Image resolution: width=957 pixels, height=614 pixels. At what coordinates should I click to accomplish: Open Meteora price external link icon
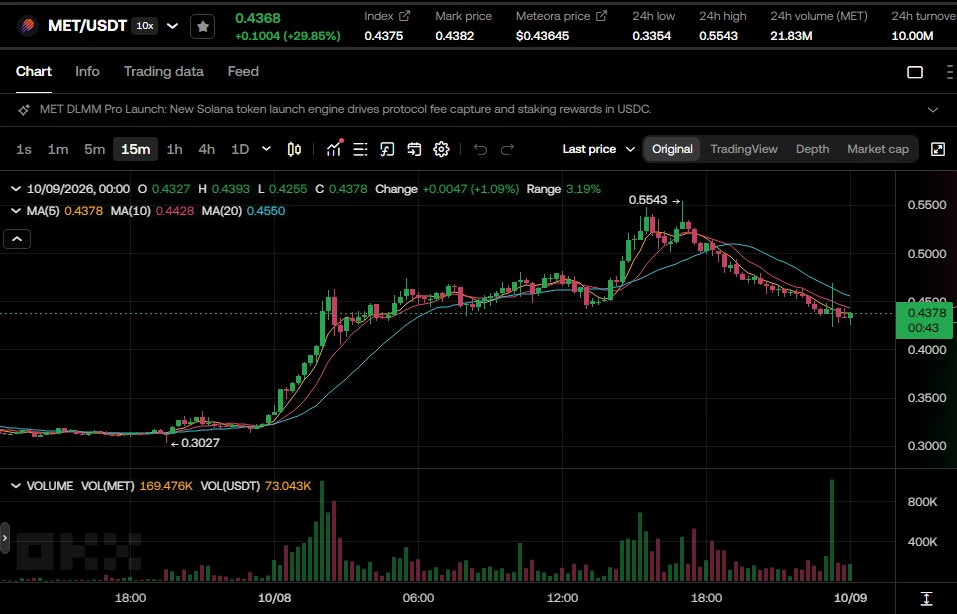click(x=602, y=16)
